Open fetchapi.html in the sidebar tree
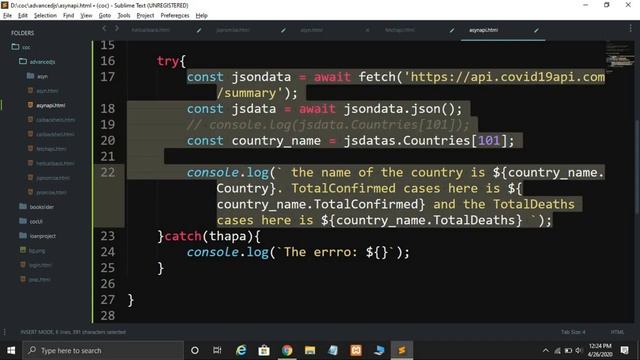The image size is (640, 360). pos(51,149)
